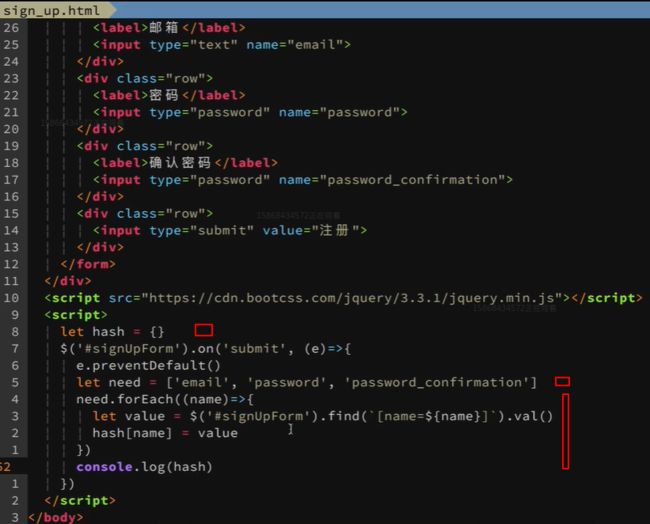Screen dimensions: 650x524
Task: Click line number 26 in the gutter
Action: [11, 27]
